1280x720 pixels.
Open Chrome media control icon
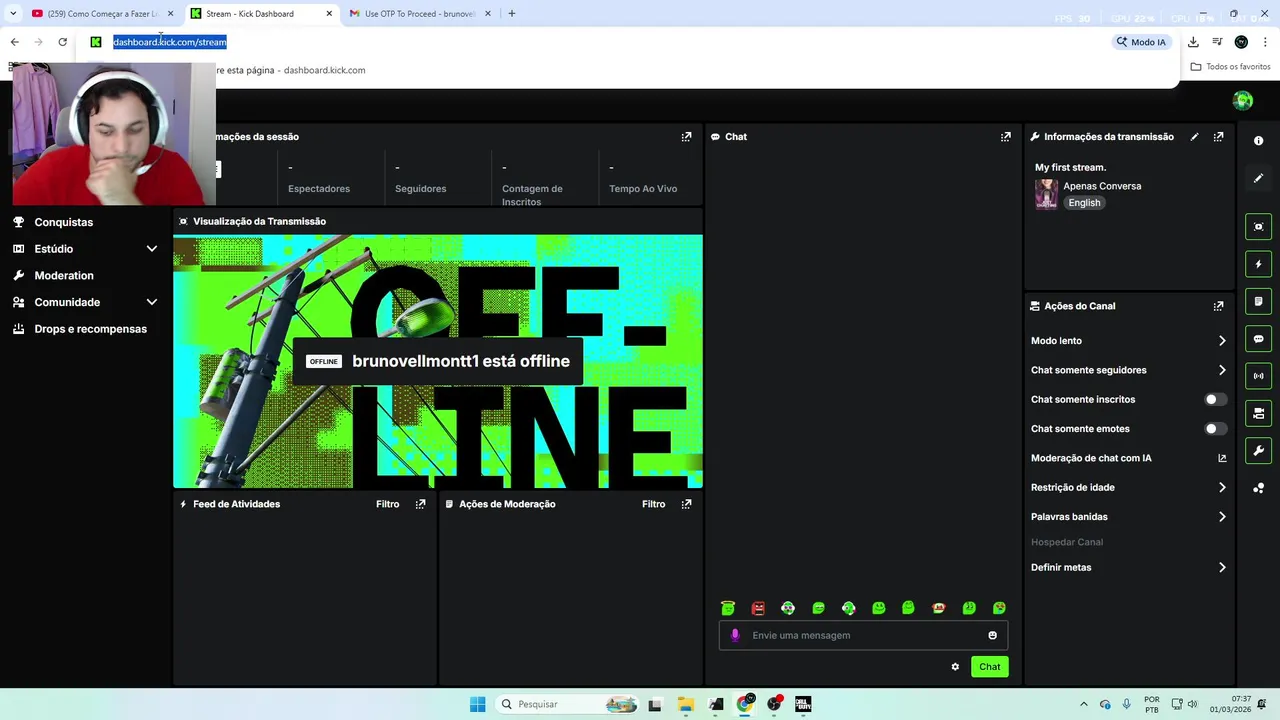point(1217,42)
